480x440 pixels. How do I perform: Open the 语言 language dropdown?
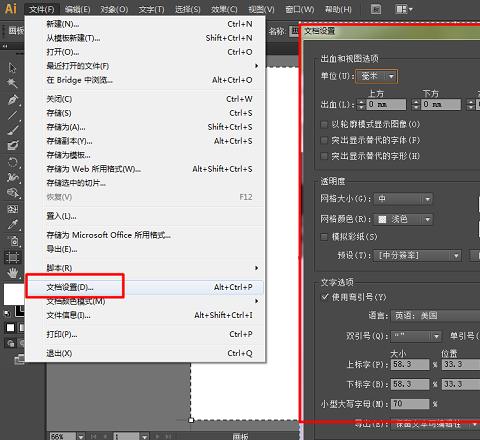435,315
